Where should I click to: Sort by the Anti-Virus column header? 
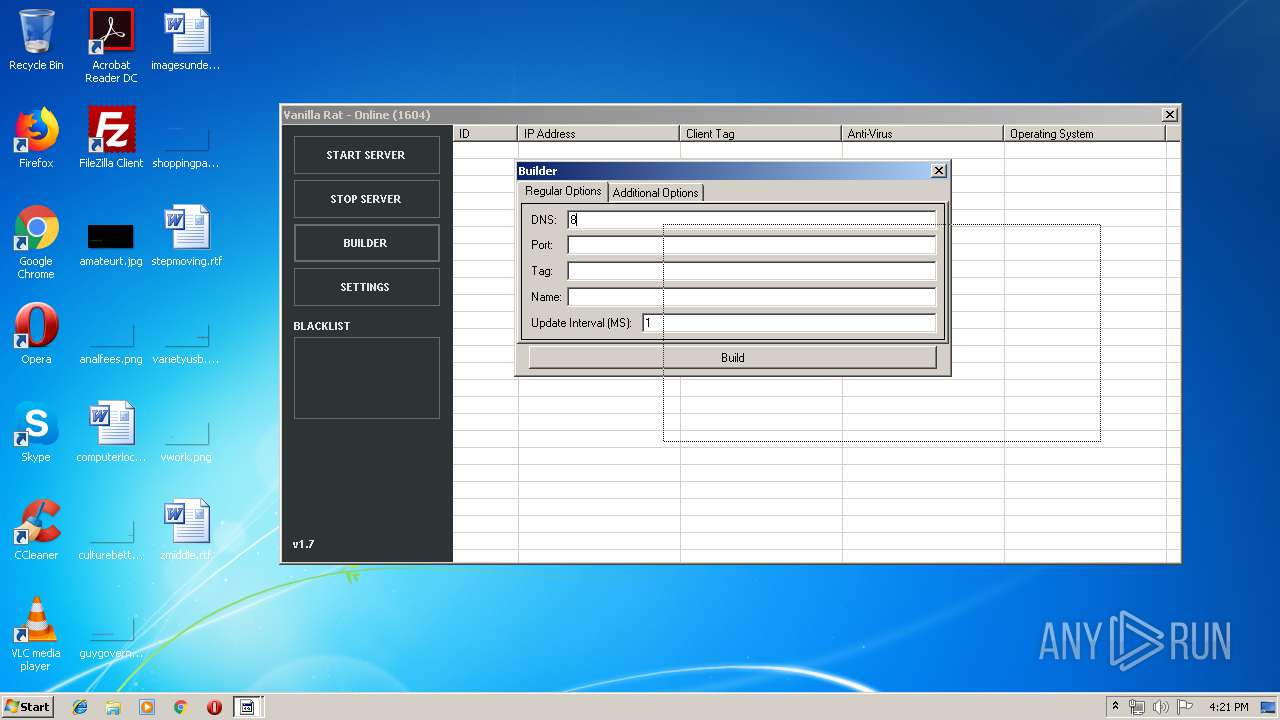tap(922, 133)
